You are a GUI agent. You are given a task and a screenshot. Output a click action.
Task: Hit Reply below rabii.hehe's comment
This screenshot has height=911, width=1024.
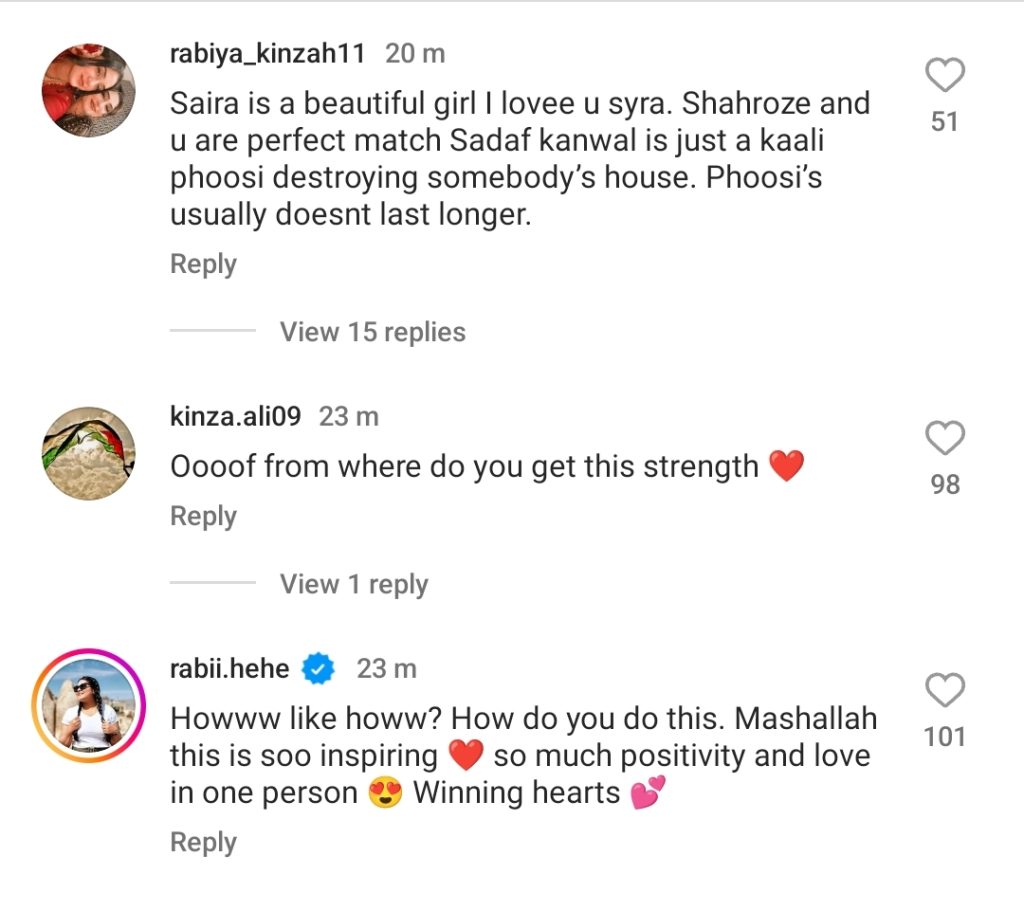pos(203,842)
